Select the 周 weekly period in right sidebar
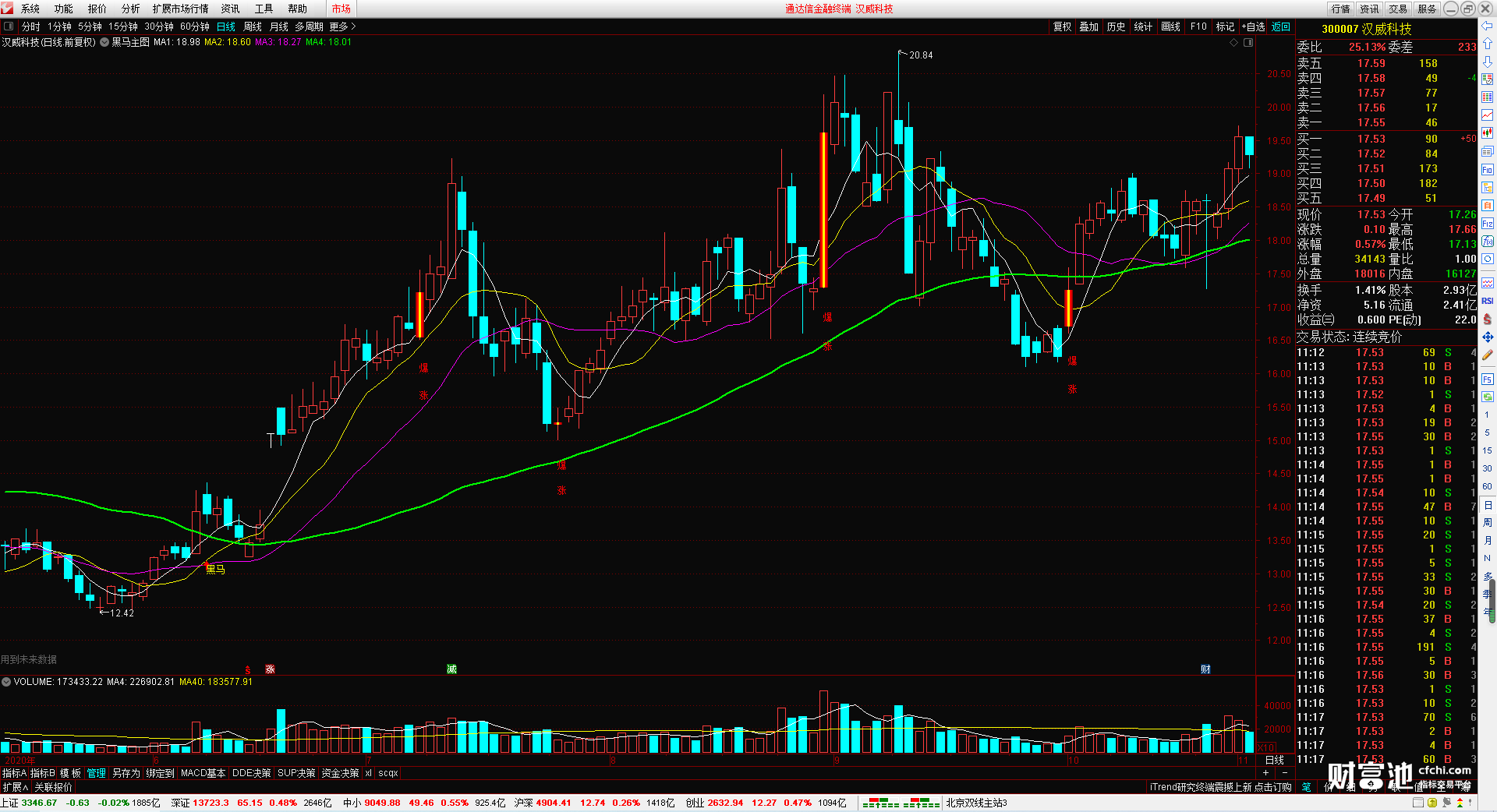The height and width of the screenshot is (812, 1497). pyautogui.click(x=1487, y=523)
